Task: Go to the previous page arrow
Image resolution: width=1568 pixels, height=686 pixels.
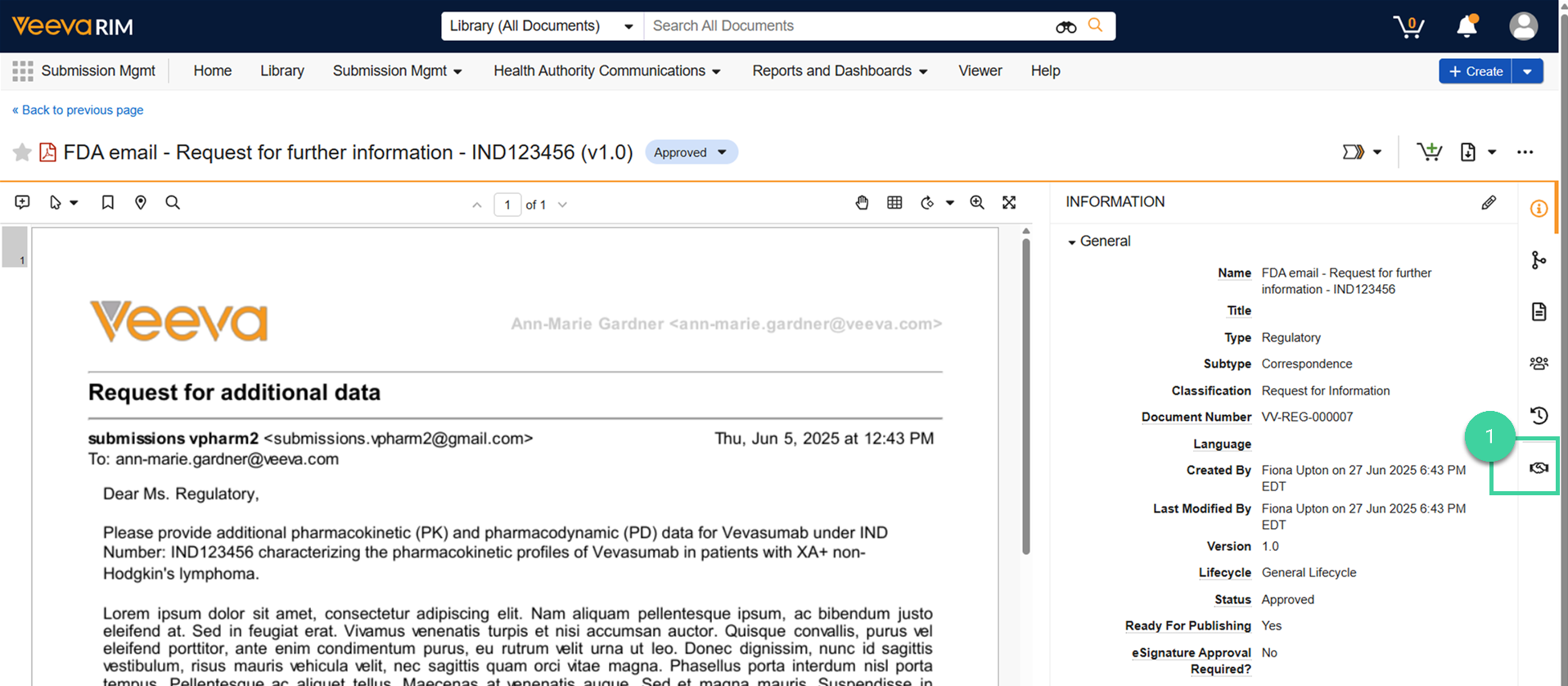Action: tap(477, 205)
